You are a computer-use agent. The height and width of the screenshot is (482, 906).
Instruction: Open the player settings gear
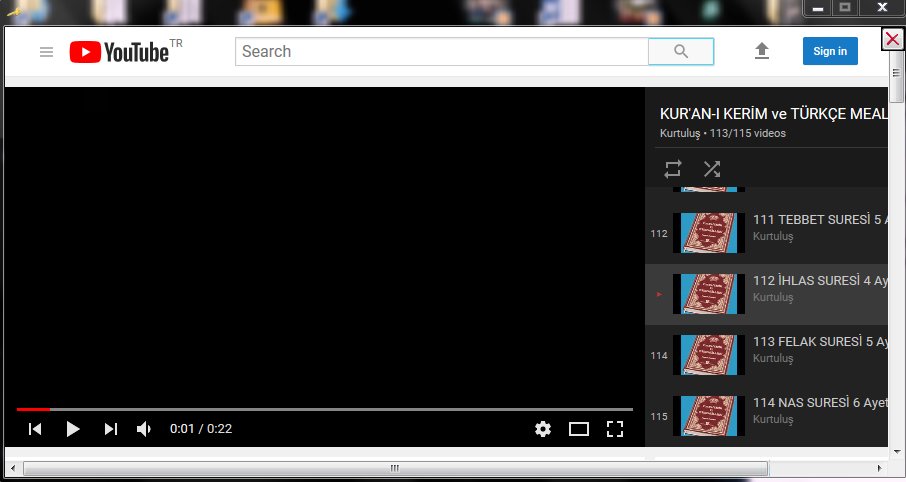point(543,429)
